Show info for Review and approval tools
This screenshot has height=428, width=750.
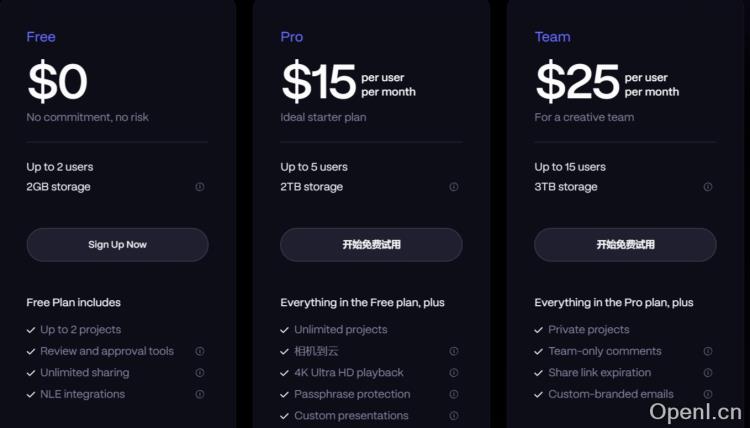click(x=200, y=351)
